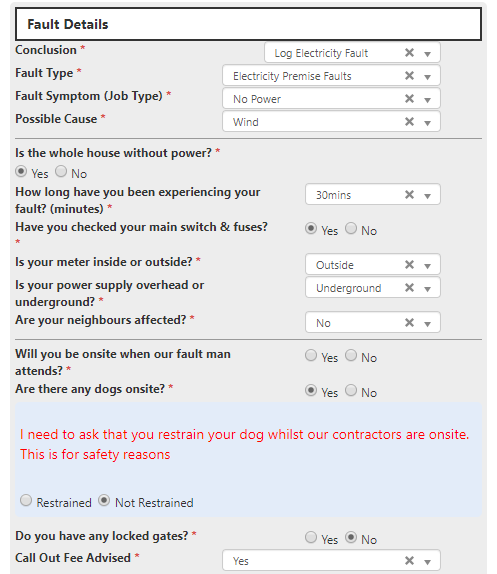Expand the neighbours affected dropdown arrow
The image size is (497, 574).
(x=427, y=324)
